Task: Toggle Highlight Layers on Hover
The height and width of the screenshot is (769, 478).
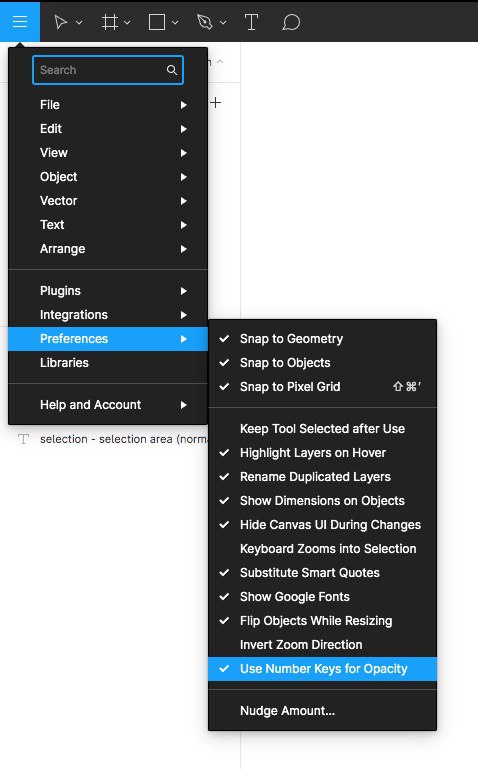Action: [x=323, y=453]
